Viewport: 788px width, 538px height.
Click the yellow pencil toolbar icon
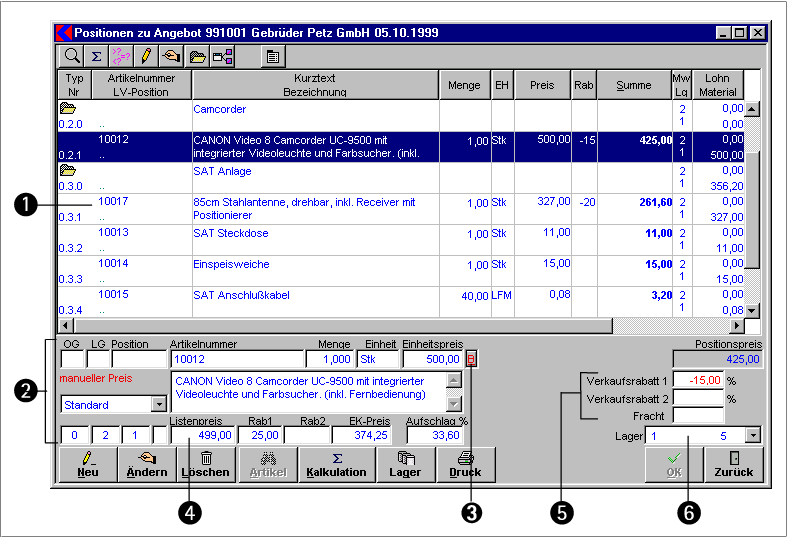tap(146, 56)
